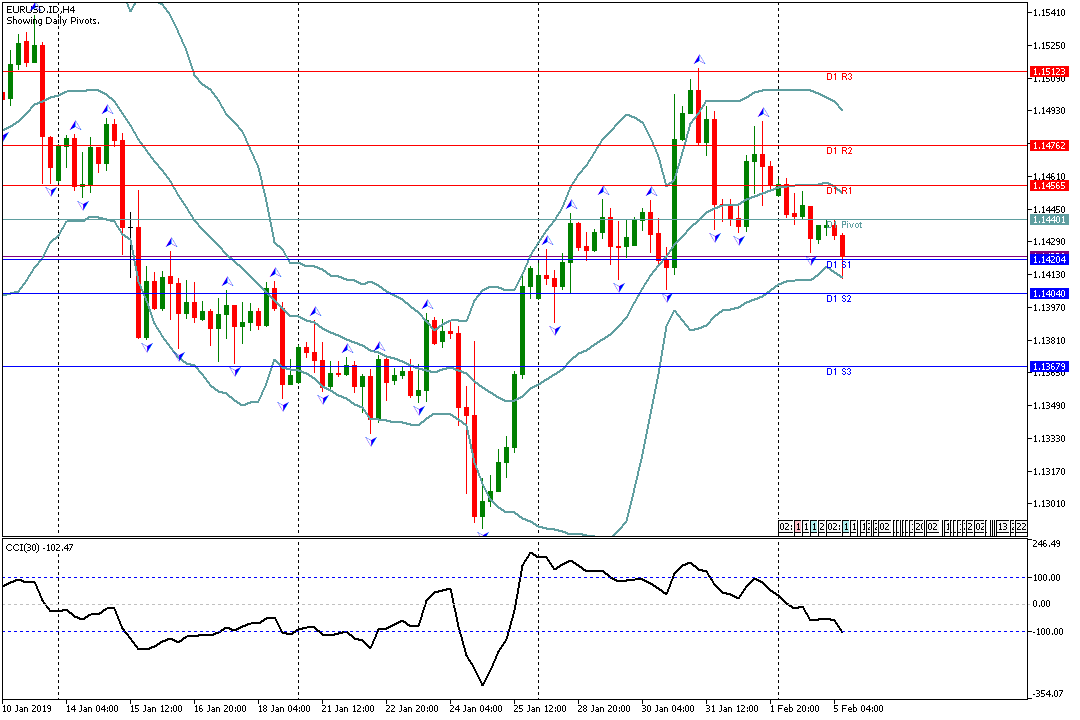Click the teal 1.14401 pivot price tag
The height and width of the screenshot is (720, 1080).
(x=1049, y=219)
